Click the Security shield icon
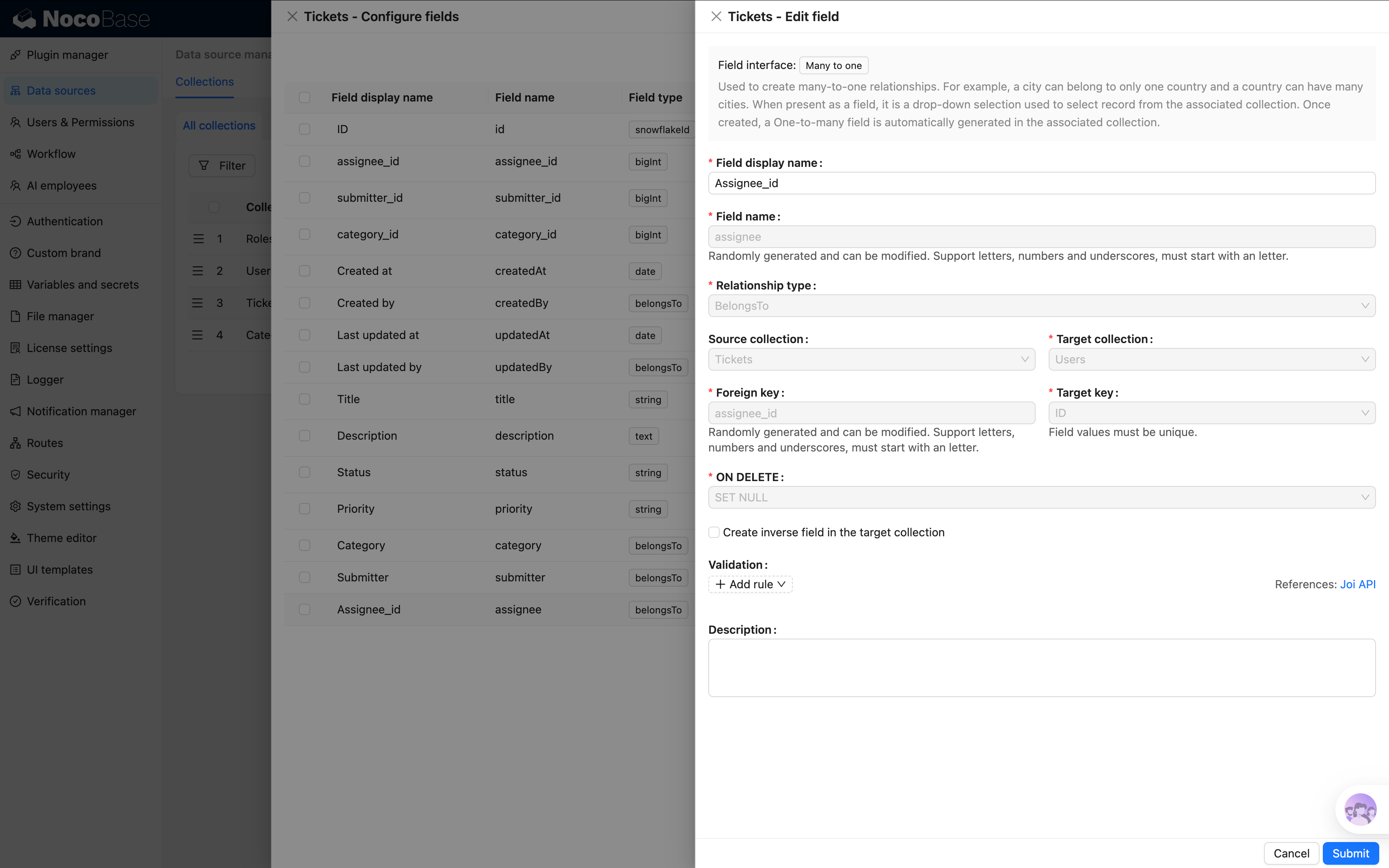This screenshot has height=868, width=1389. (15, 475)
